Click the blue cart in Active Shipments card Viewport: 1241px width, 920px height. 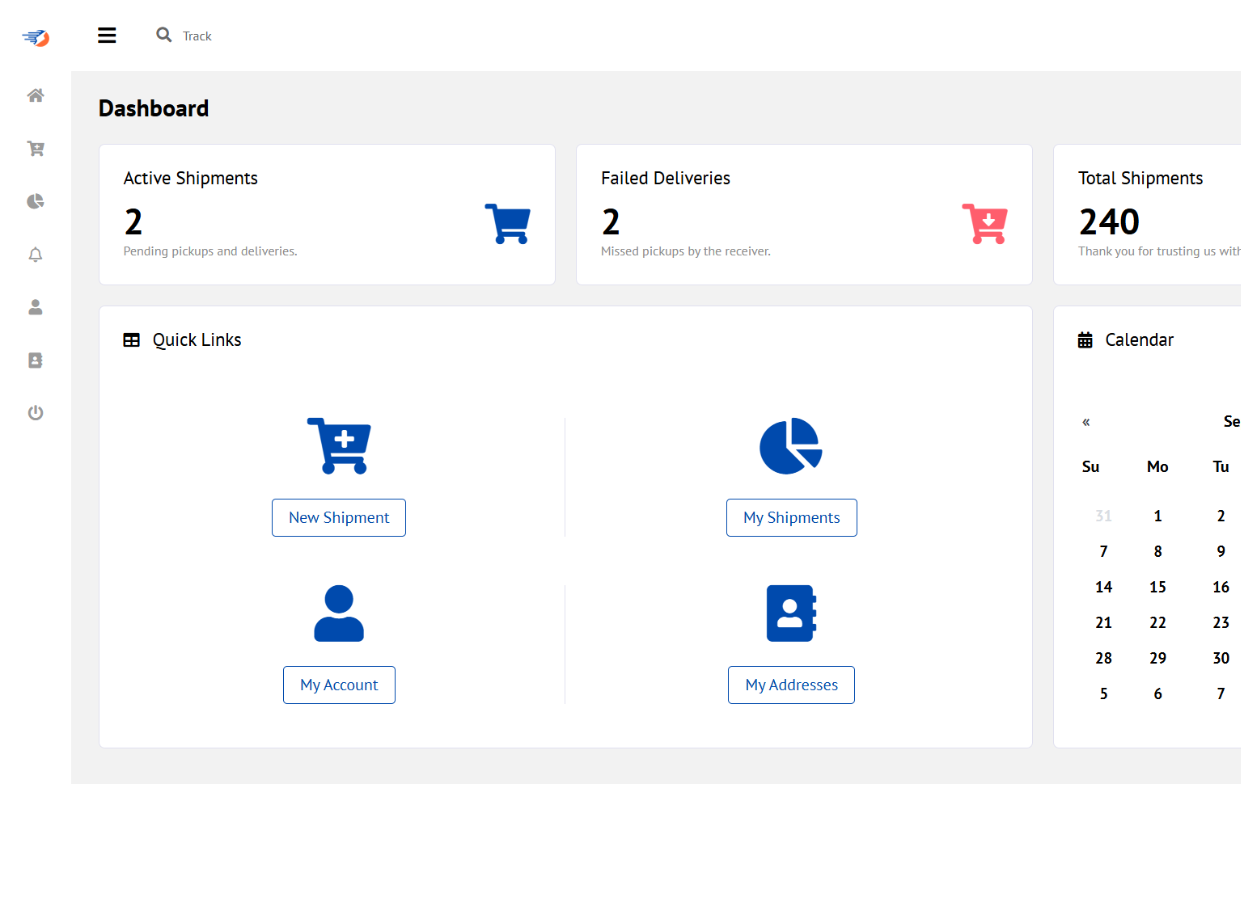(x=507, y=224)
